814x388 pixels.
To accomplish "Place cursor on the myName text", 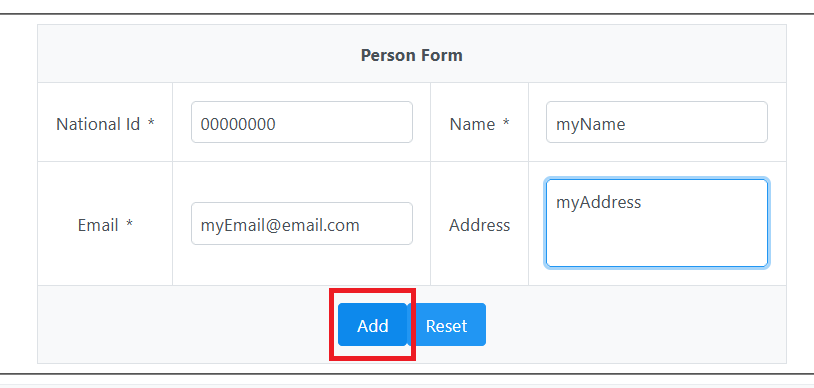I will (x=591, y=125).
